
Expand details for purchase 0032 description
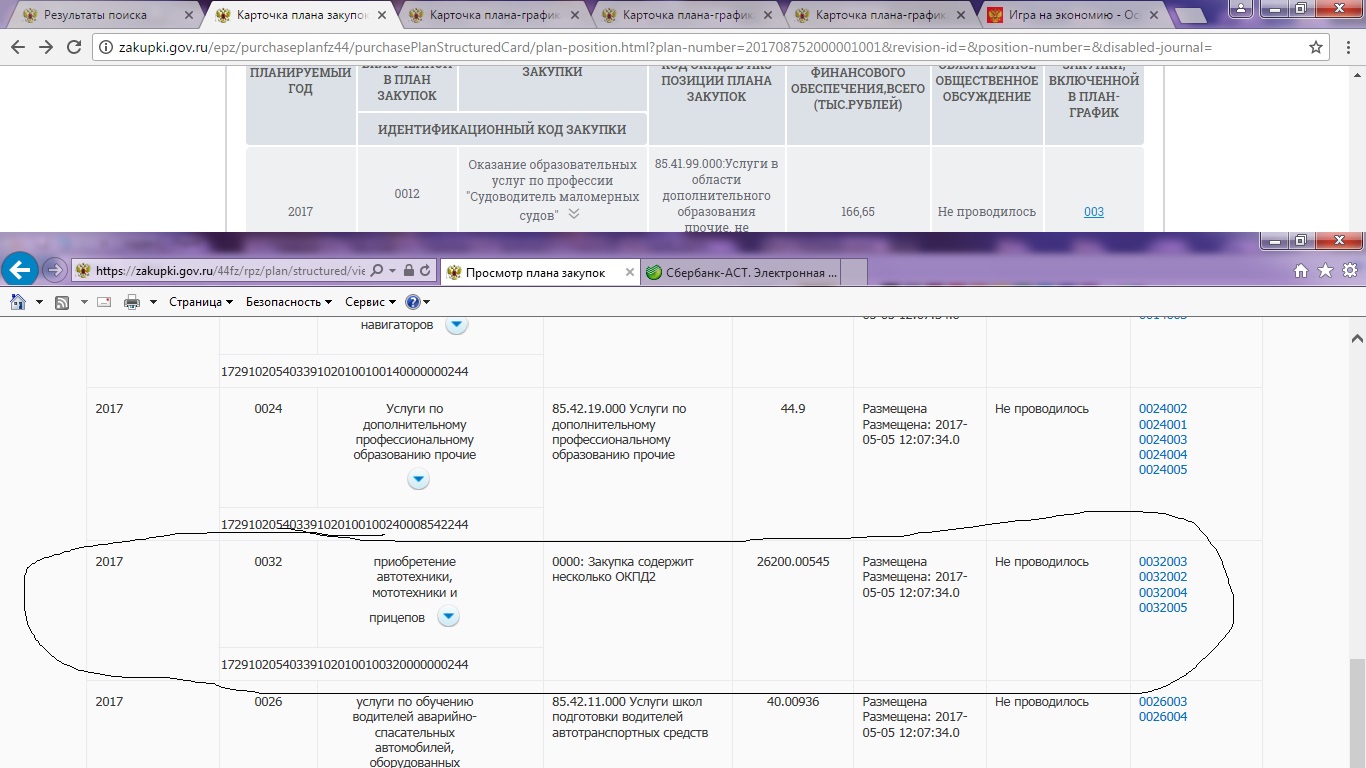point(449,617)
